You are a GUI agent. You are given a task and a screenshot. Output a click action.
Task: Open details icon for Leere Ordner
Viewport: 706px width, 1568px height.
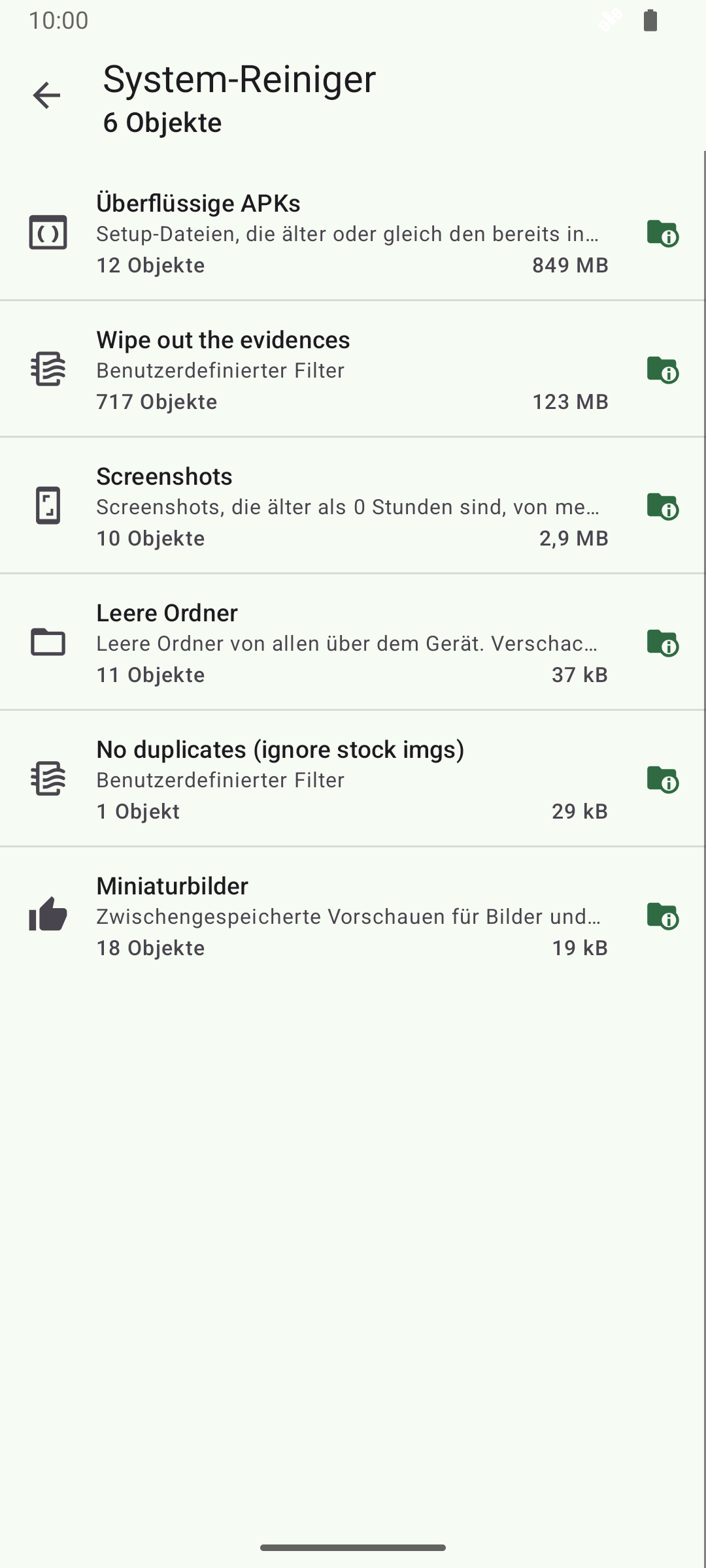pyautogui.click(x=662, y=643)
